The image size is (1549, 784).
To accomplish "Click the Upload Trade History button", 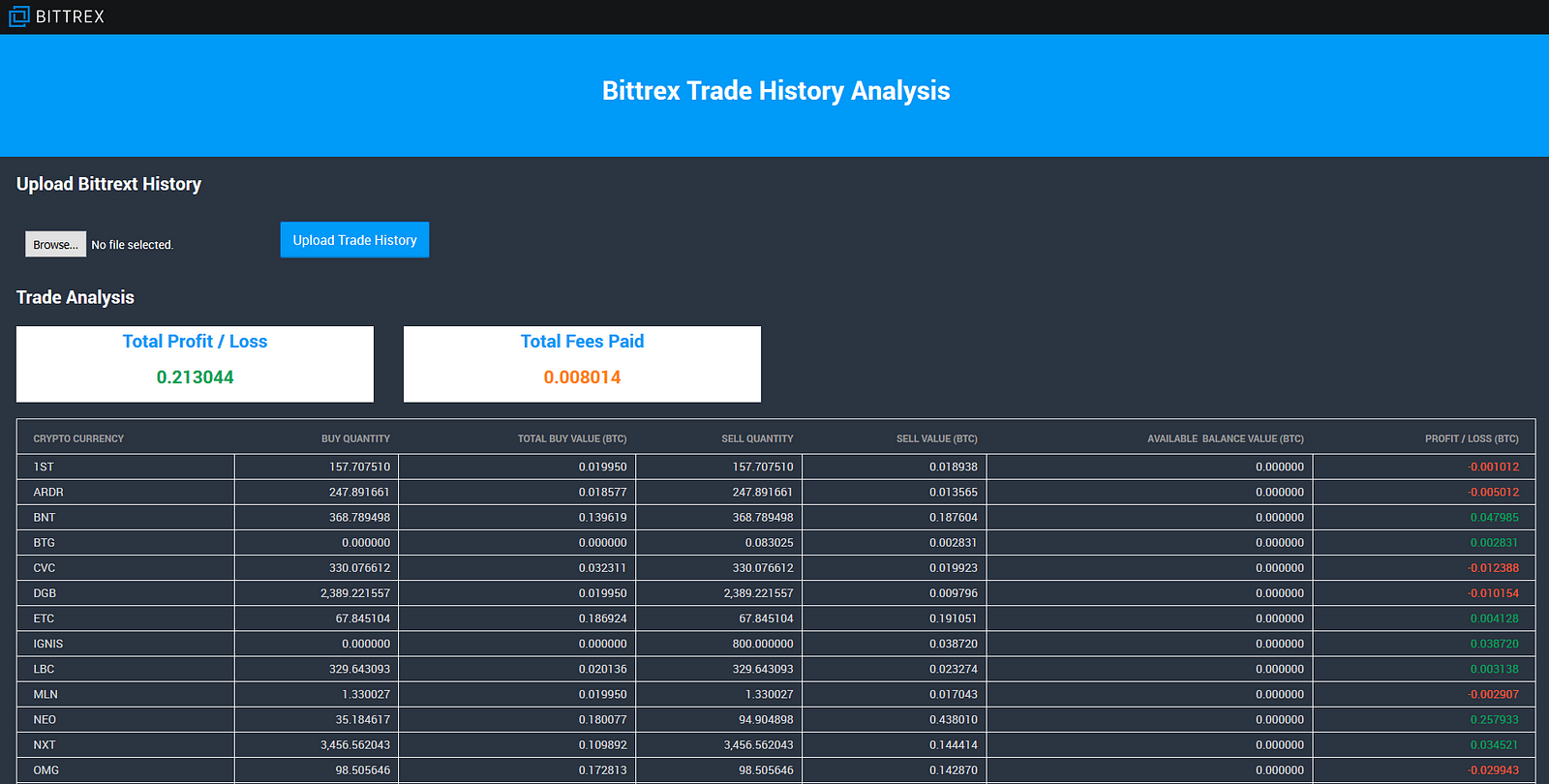I will (354, 240).
